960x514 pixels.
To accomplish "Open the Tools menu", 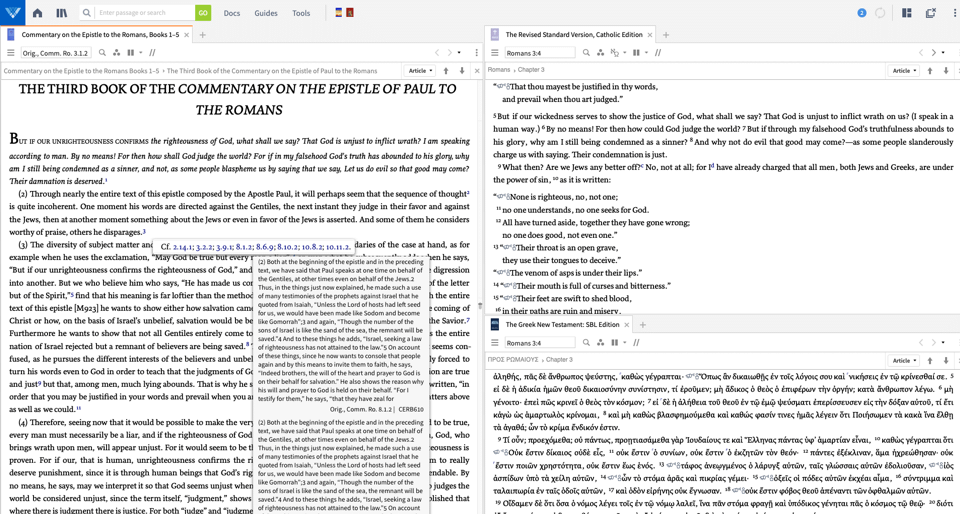I will click(x=301, y=13).
